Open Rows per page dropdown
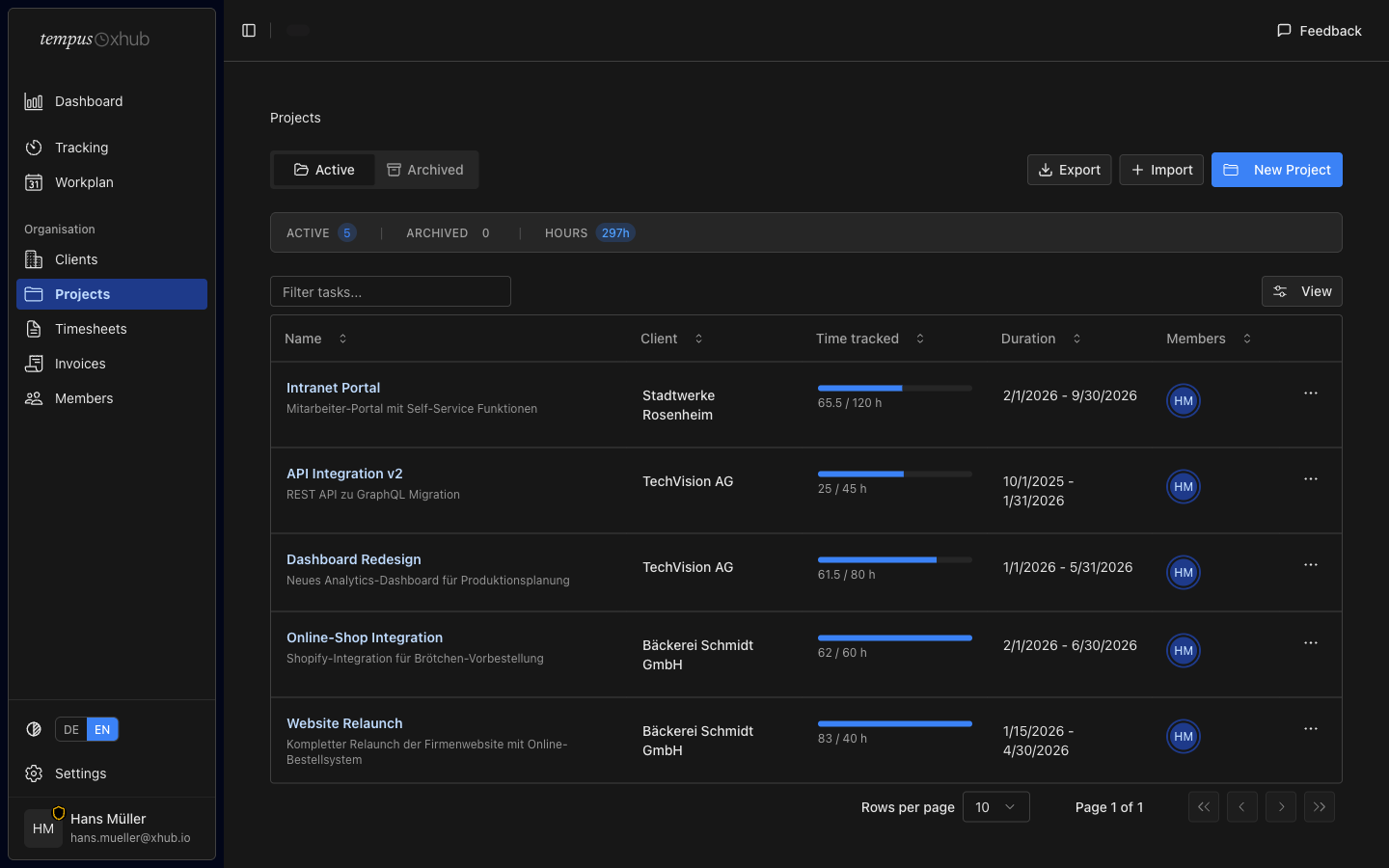Screen dimensions: 1389x868 (x=995, y=807)
